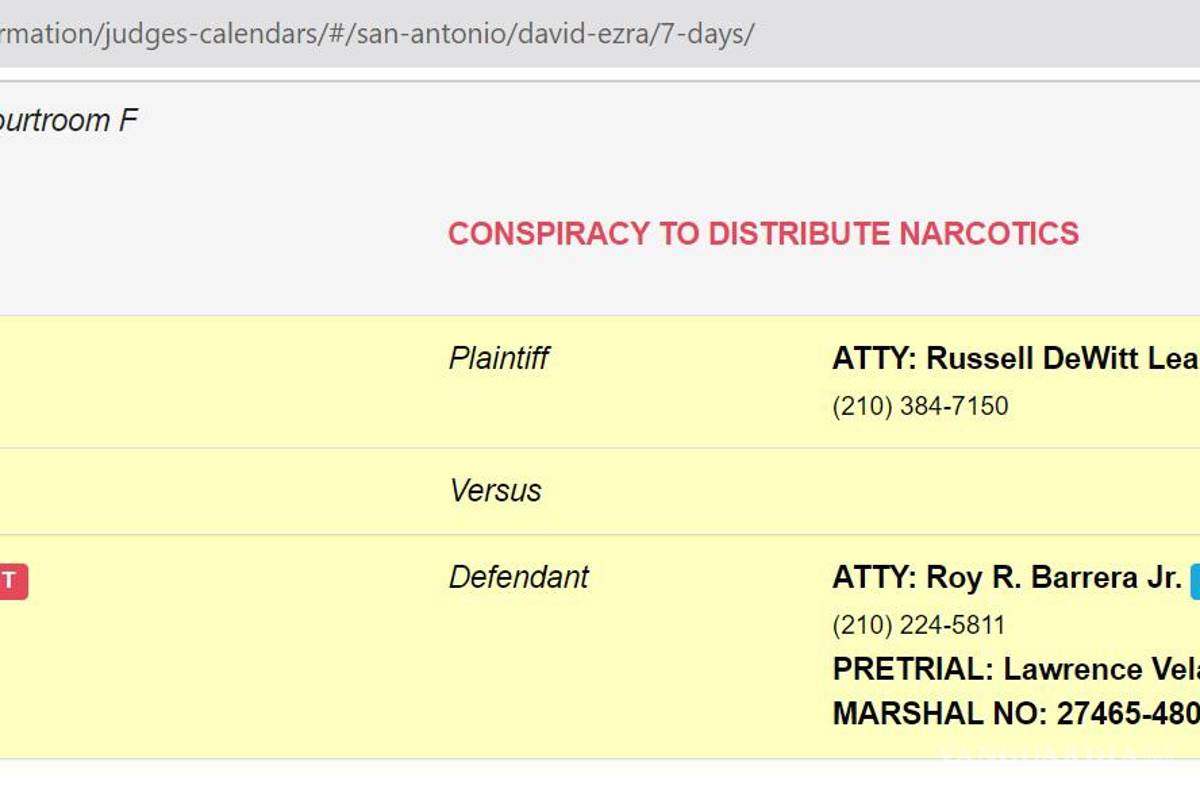Click the Versus row divider

(494, 490)
